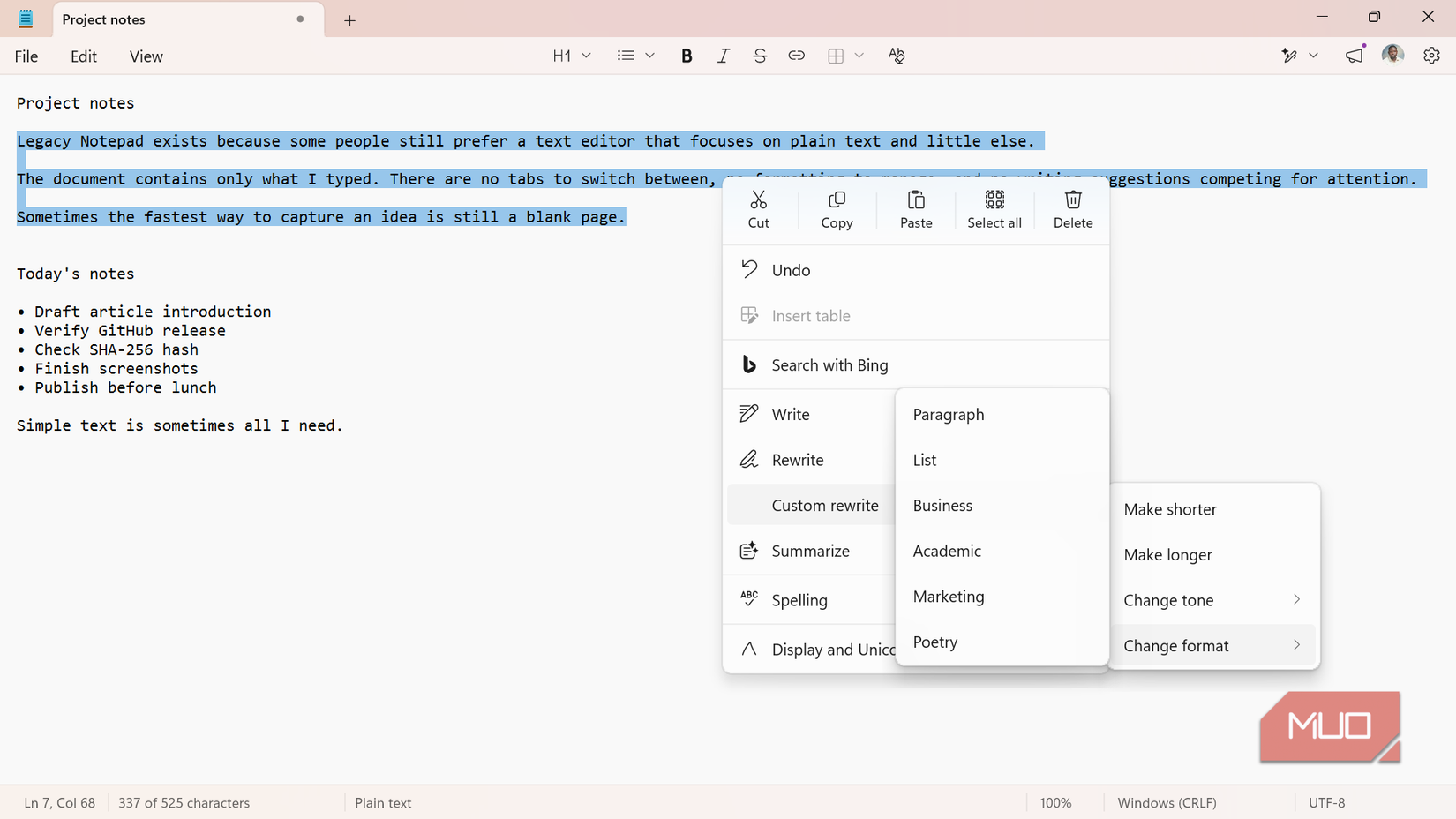Click UTF-8 encoding indicator
The height and width of the screenshot is (819, 1456).
(x=1326, y=803)
